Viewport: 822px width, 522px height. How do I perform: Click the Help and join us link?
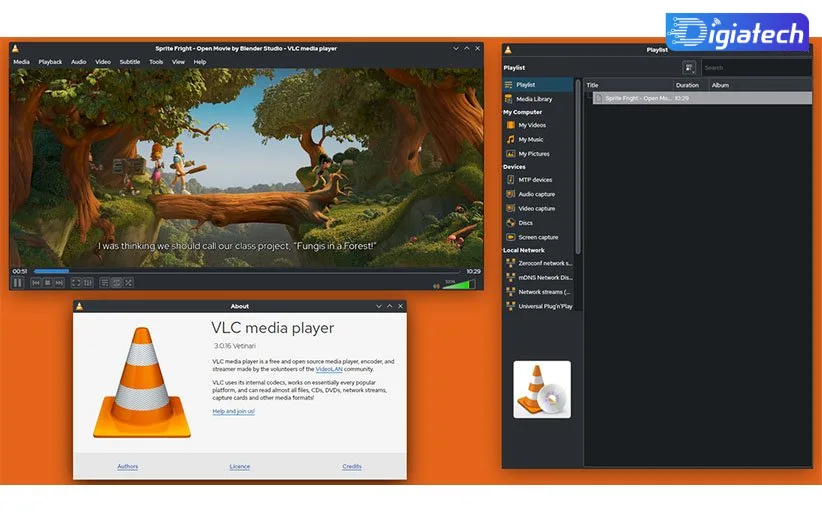233,411
